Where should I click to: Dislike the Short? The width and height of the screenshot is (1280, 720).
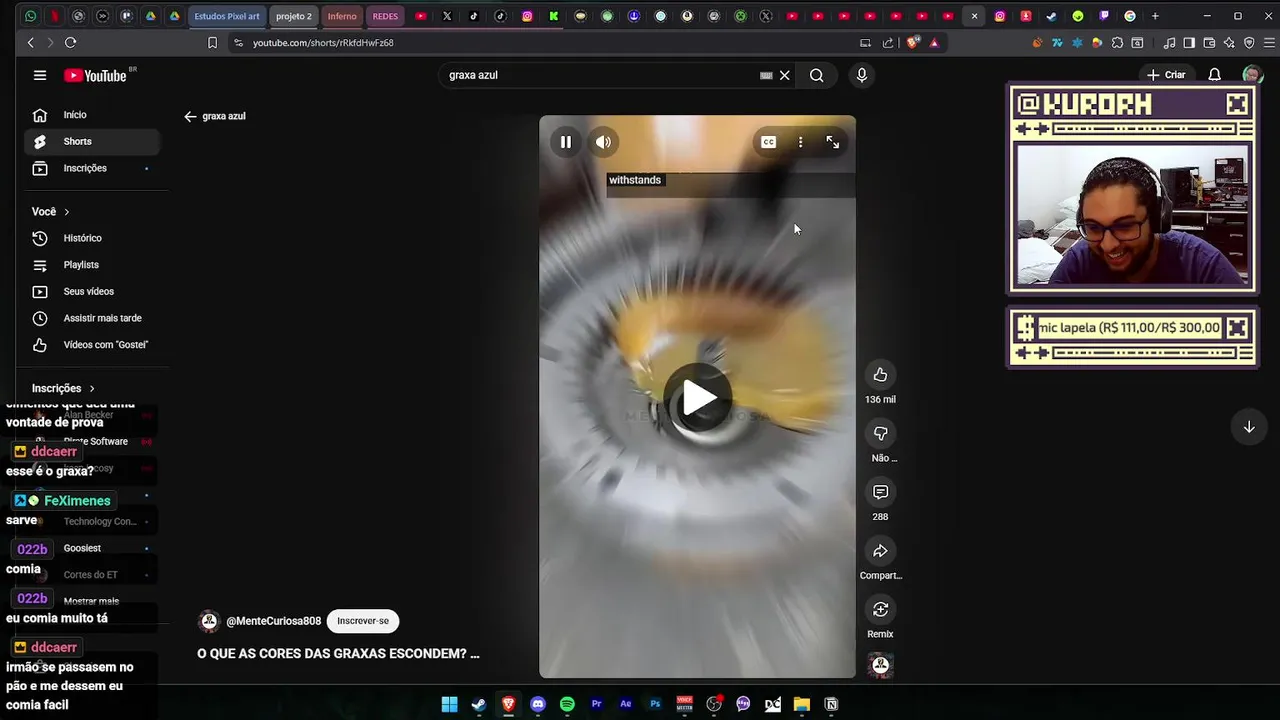coord(880,433)
